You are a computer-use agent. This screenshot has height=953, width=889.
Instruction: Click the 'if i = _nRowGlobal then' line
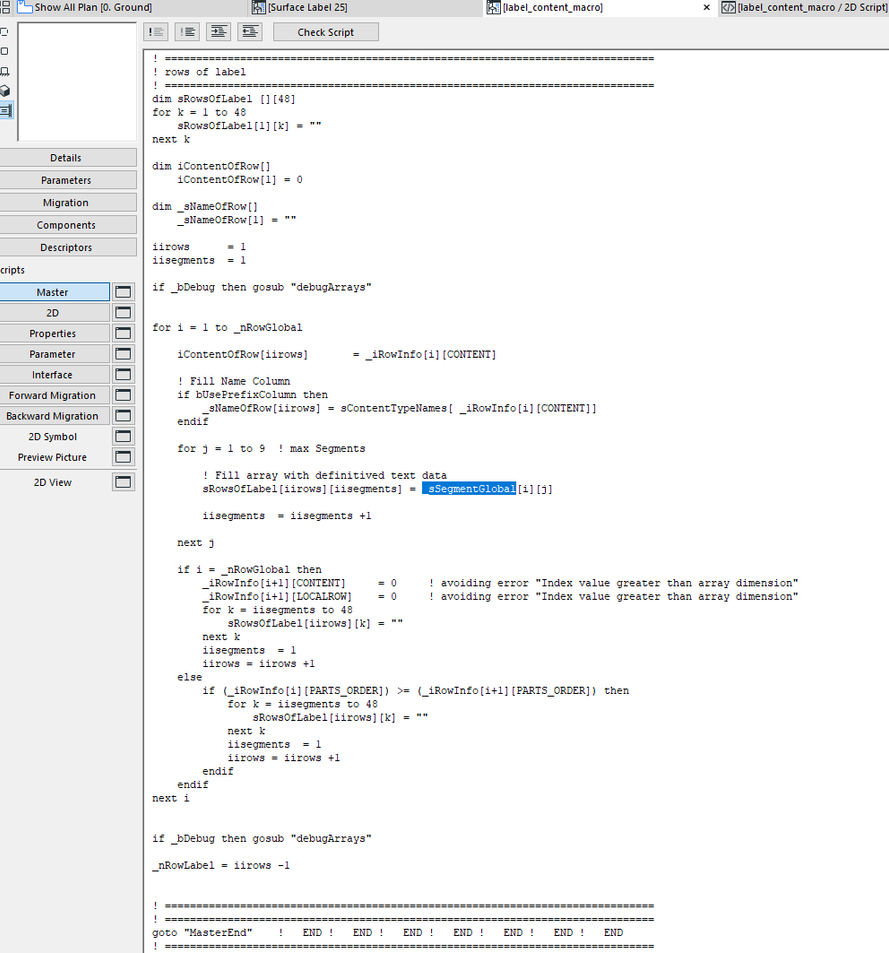(250, 569)
